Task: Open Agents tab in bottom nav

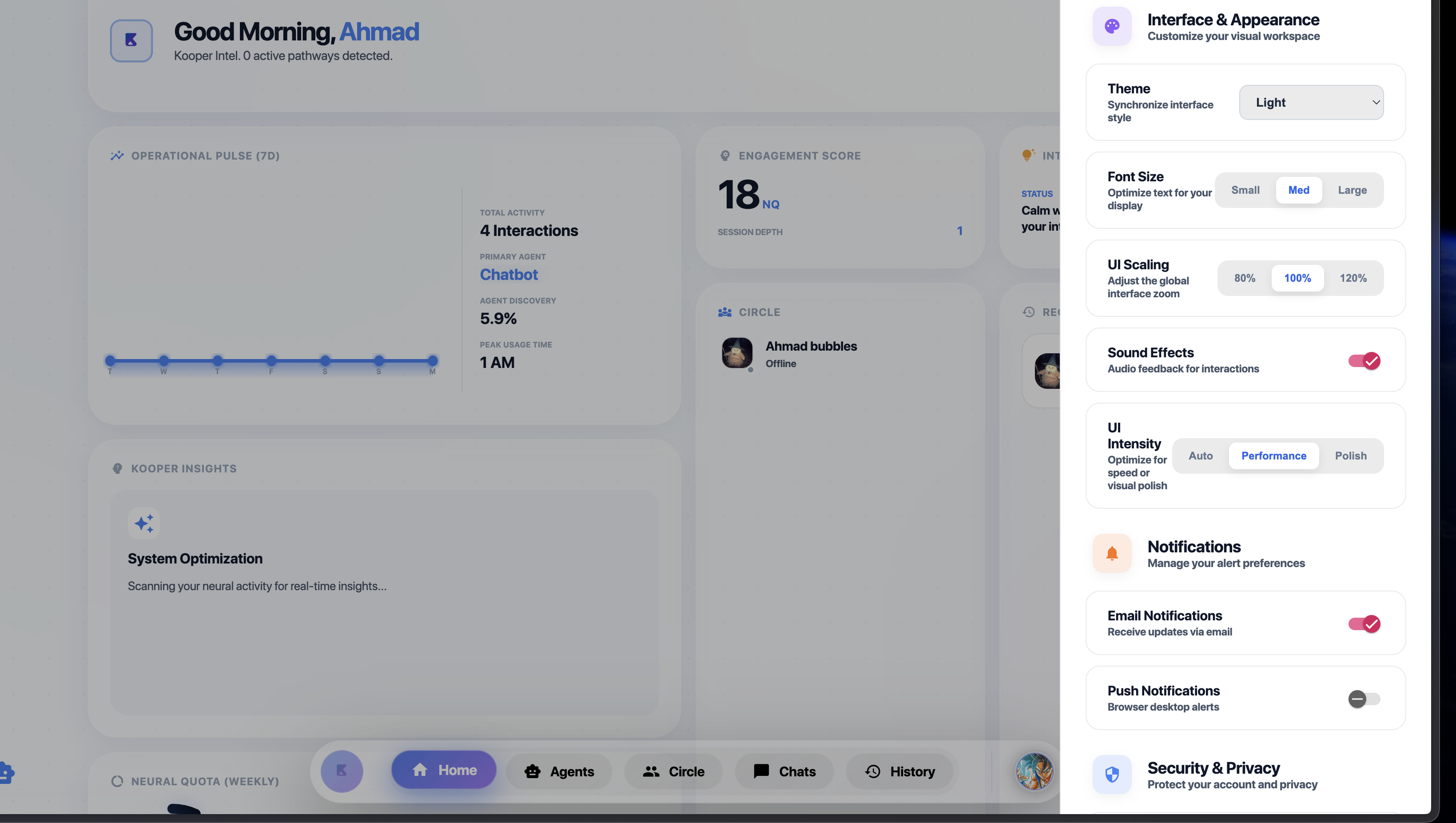Action: coord(559,771)
